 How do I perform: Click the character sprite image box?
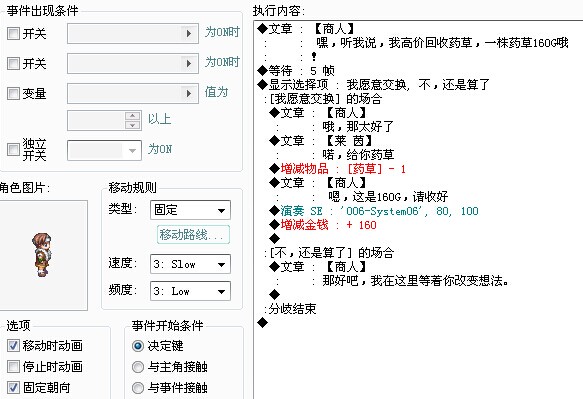pyautogui.click(x=43, y=255)
